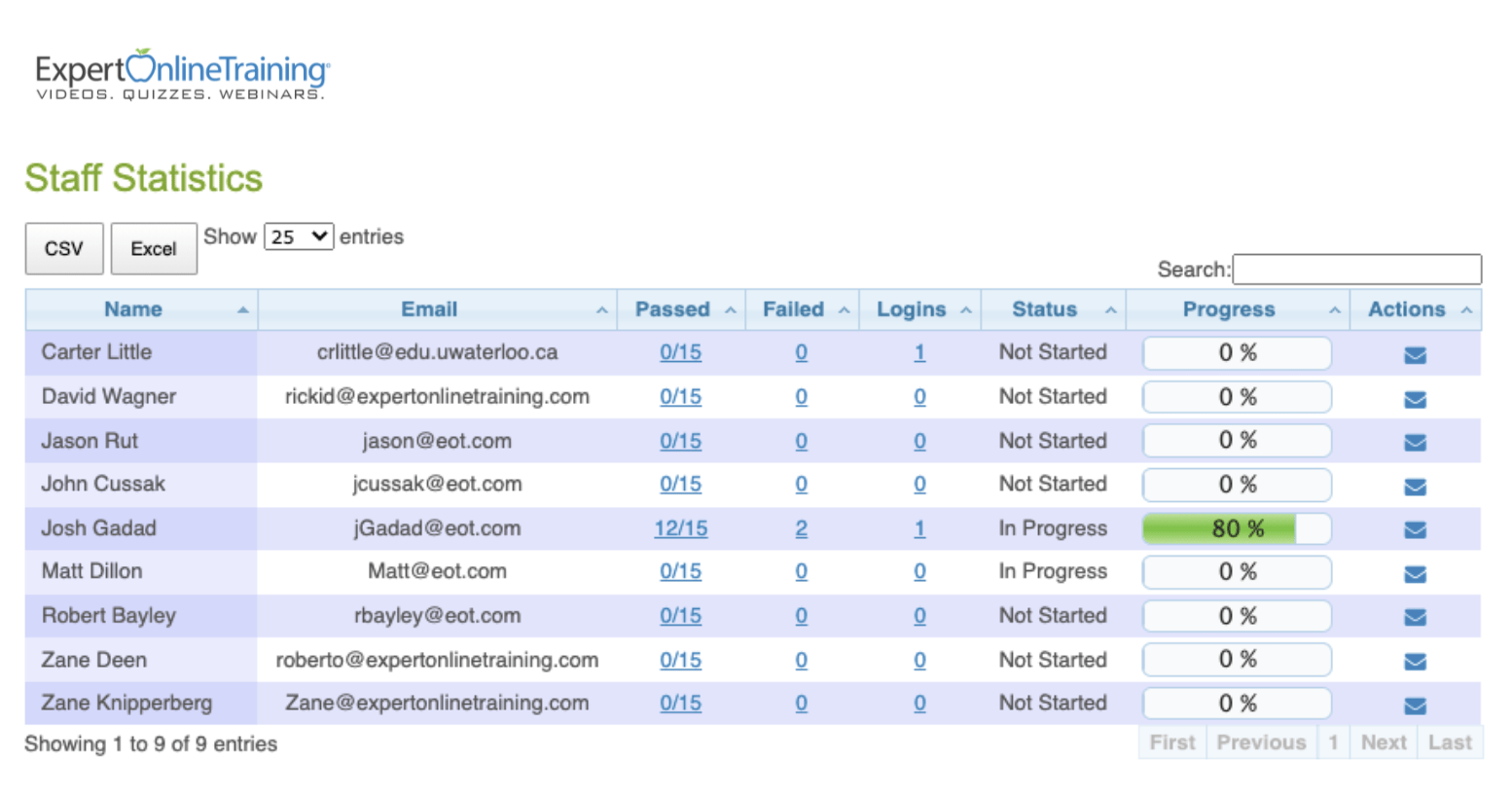Click Zane Deen's envelope icon
The width and height of the screenshot is (1512, 796).
1415,662
